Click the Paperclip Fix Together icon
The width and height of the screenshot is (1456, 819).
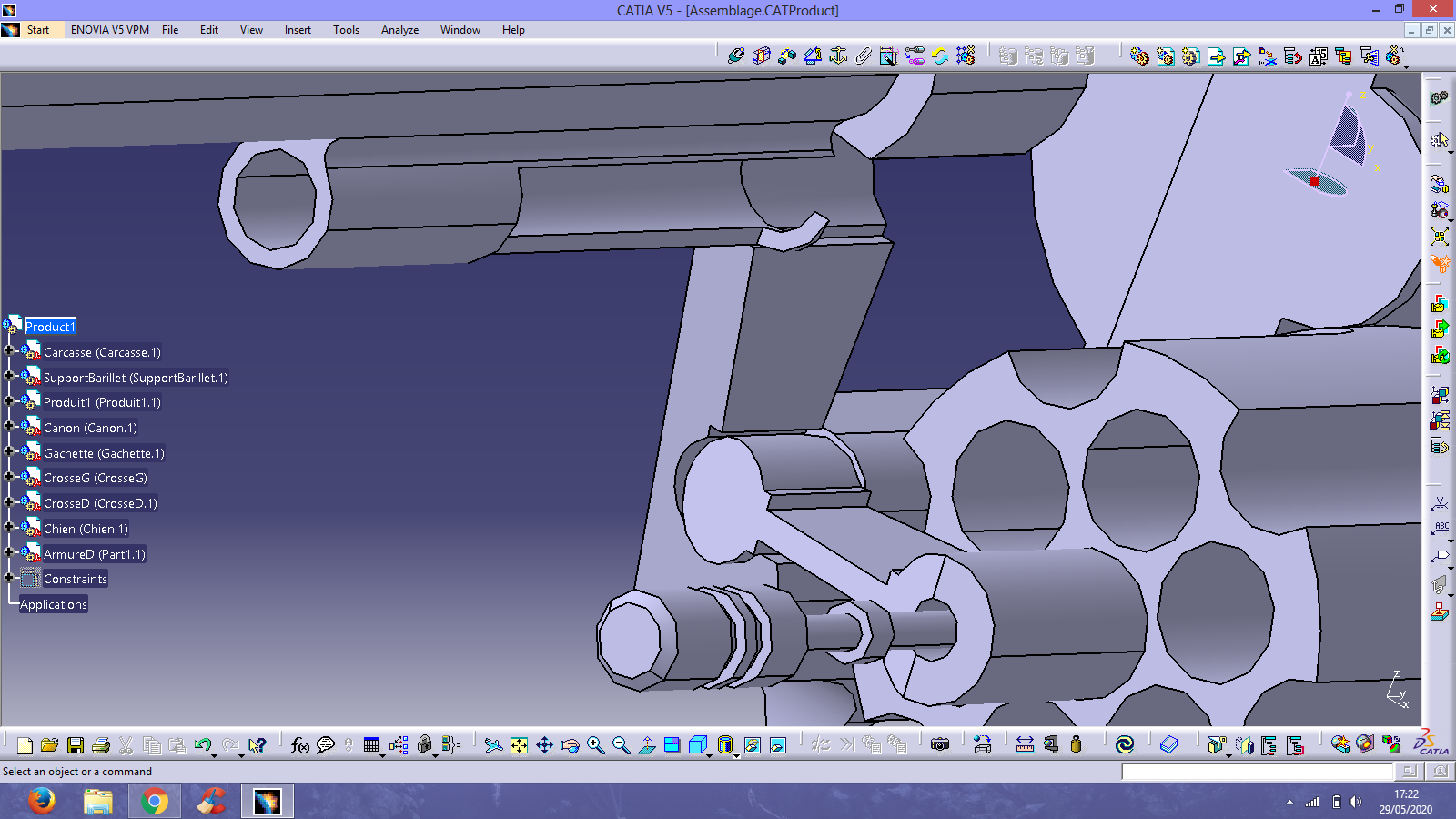(864, 56)
